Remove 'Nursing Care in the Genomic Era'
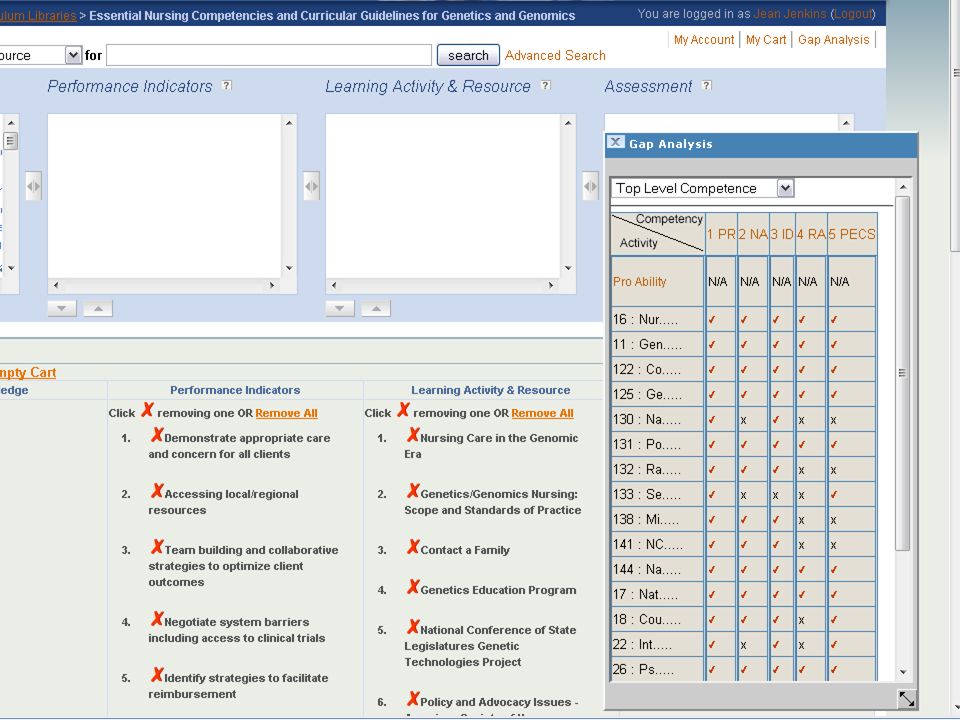This screenshot has width=960, height=720. (413, 435)
